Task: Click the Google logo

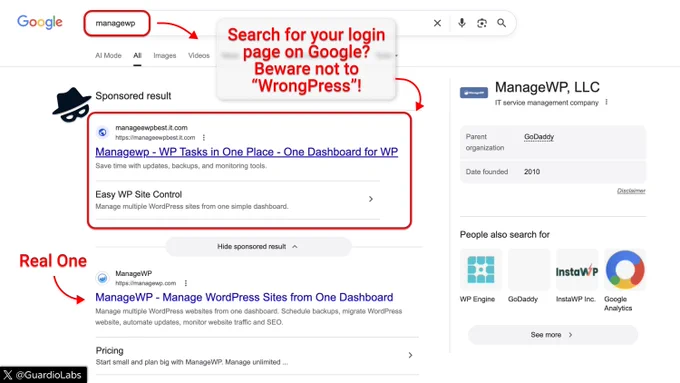Action: [x=40, y=22]
